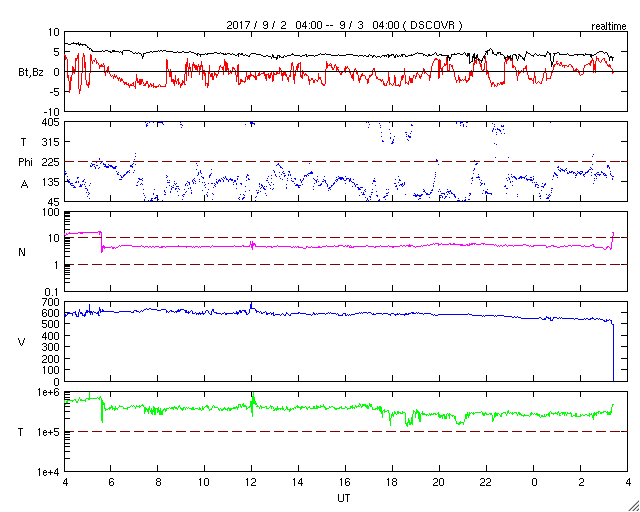Click the "1e+4" temperature tick label
640x512 pixels.
pyautogui.click(x=49, y=472)
